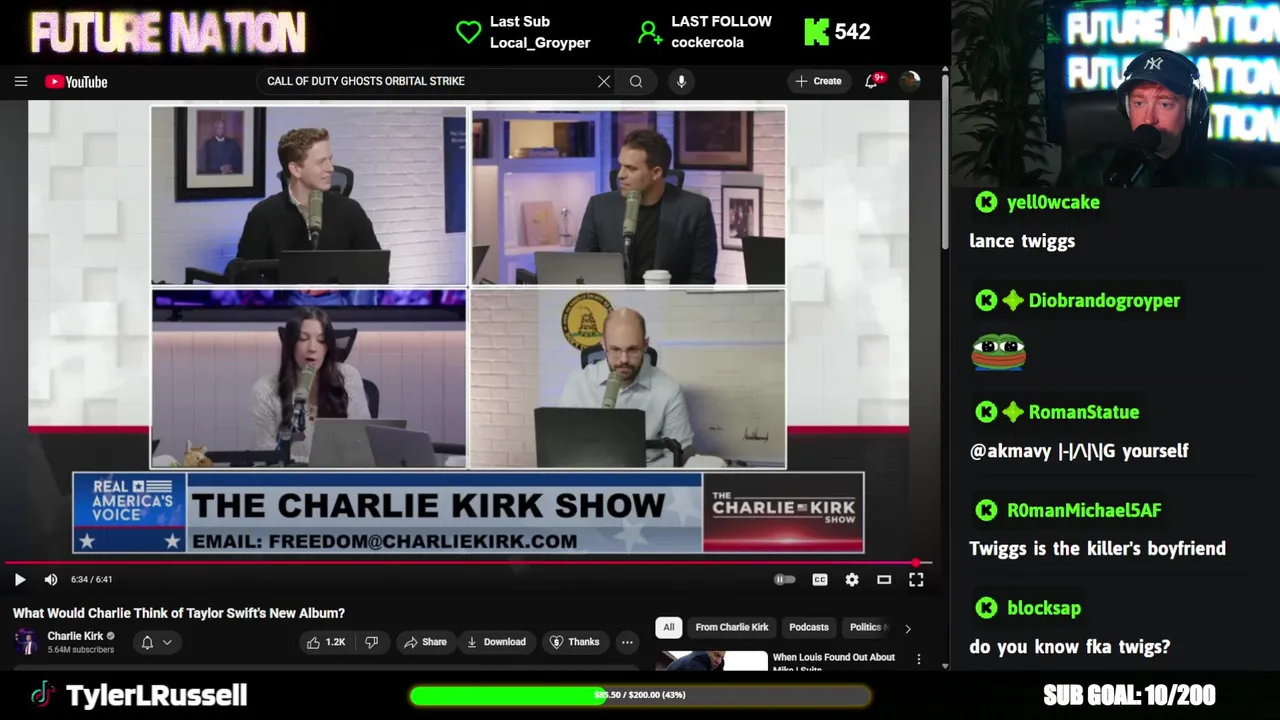Select the From Charlie Kirk chip
This screenshot has height=720, width=1280.
732,627
